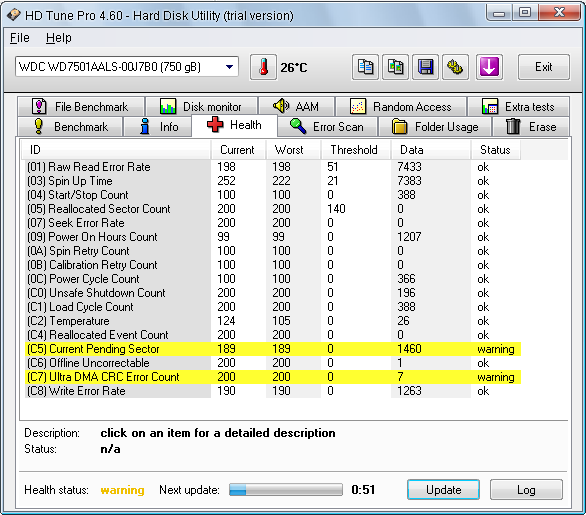
Task: Open the Log button
Action: click(526, 490)
